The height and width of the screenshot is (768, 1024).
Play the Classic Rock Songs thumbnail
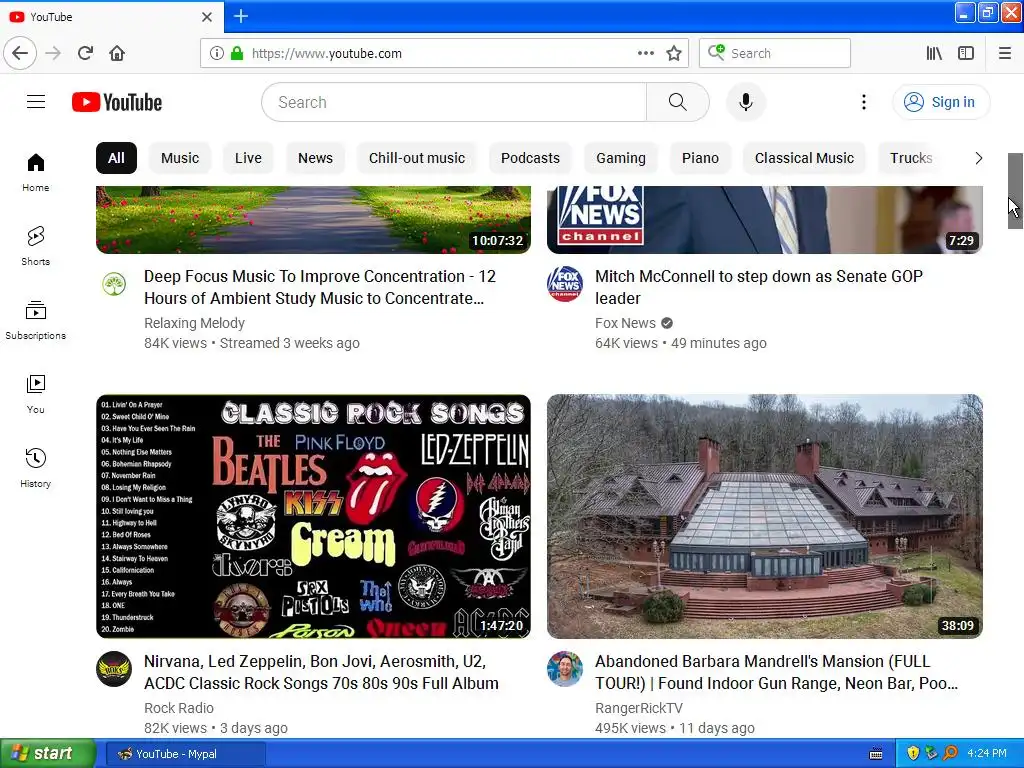pyautogui.click(x=313, y=516)
